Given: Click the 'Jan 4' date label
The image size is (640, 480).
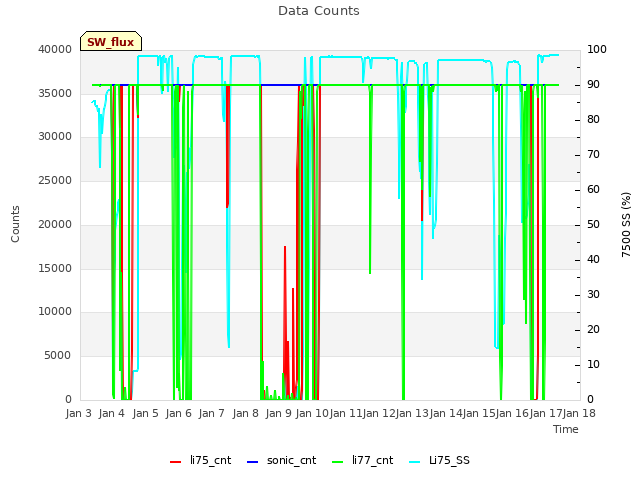Looking at the screenshot, I should (112, 413).
